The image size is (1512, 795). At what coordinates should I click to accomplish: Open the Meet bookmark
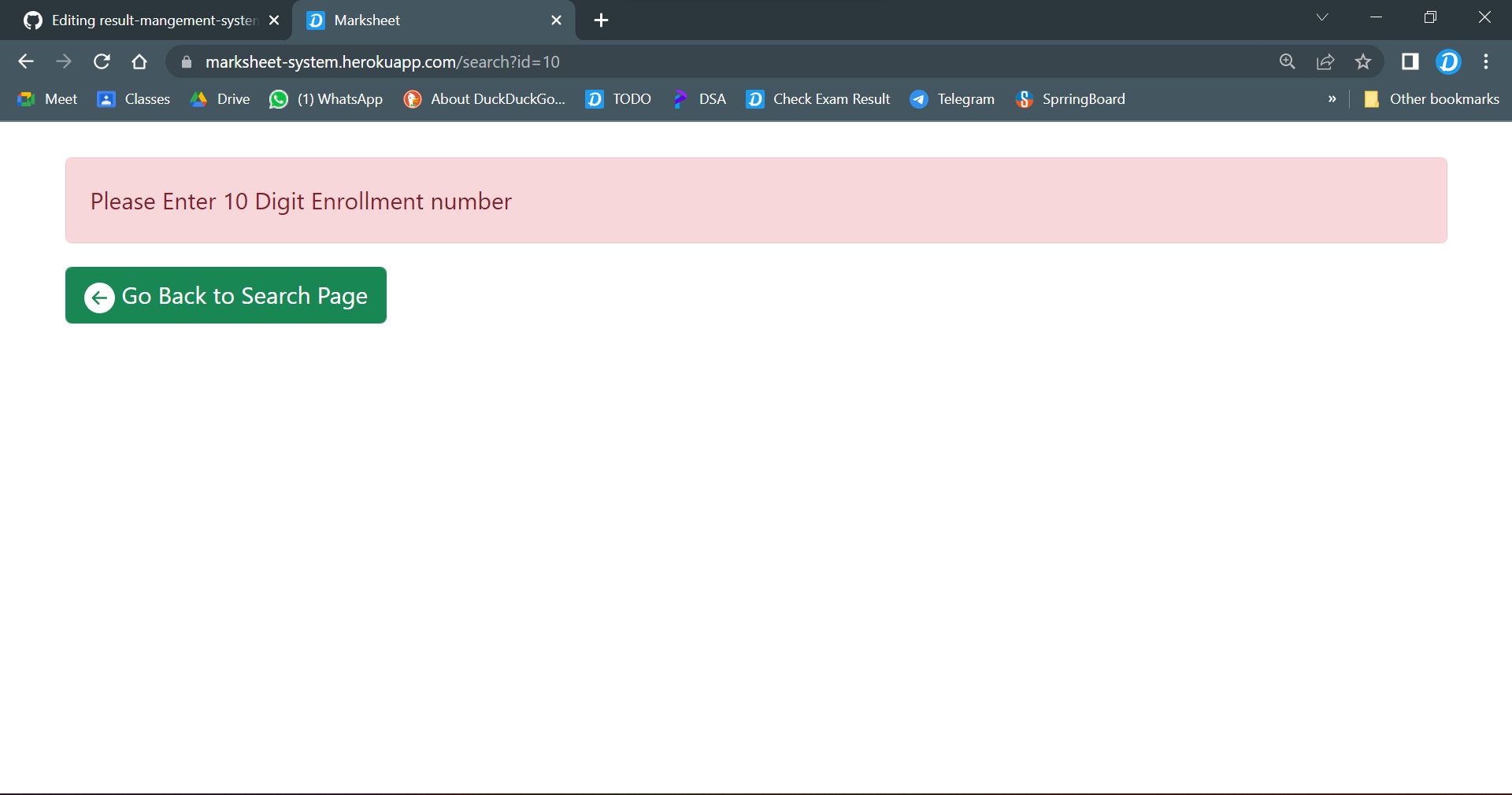pyautogui.click(x=47, y=99)
